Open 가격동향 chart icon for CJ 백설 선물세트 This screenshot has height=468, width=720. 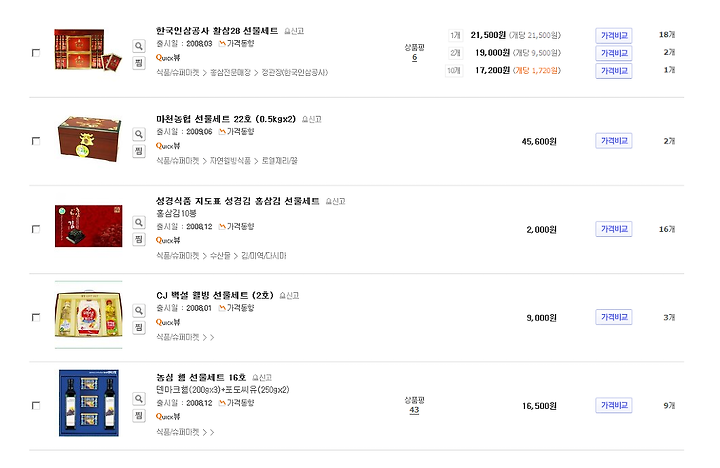pyautogui.click(x=236, y=308)
